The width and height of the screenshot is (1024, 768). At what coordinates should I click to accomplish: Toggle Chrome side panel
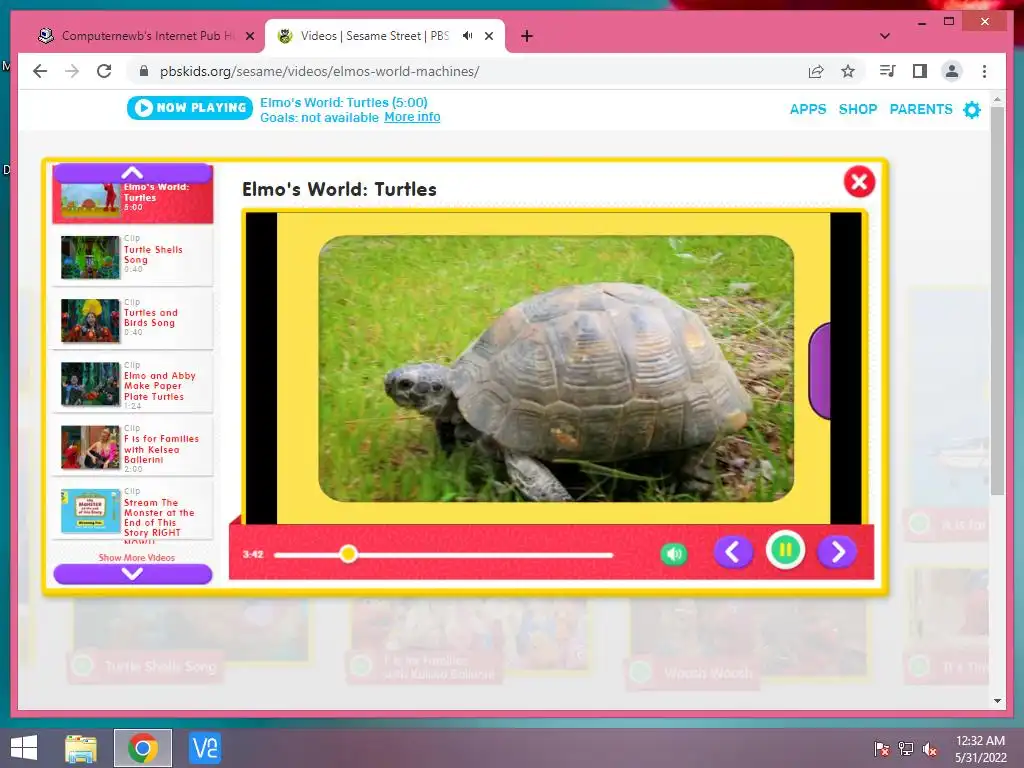click(x=920, y=71)
